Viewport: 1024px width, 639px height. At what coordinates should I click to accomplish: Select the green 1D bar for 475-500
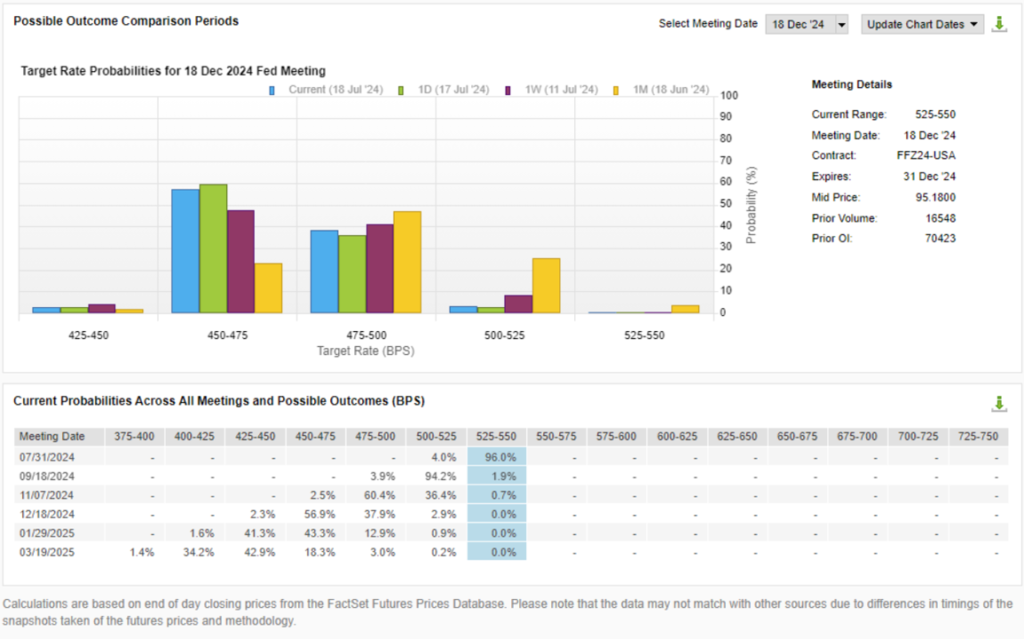[353, 274]
